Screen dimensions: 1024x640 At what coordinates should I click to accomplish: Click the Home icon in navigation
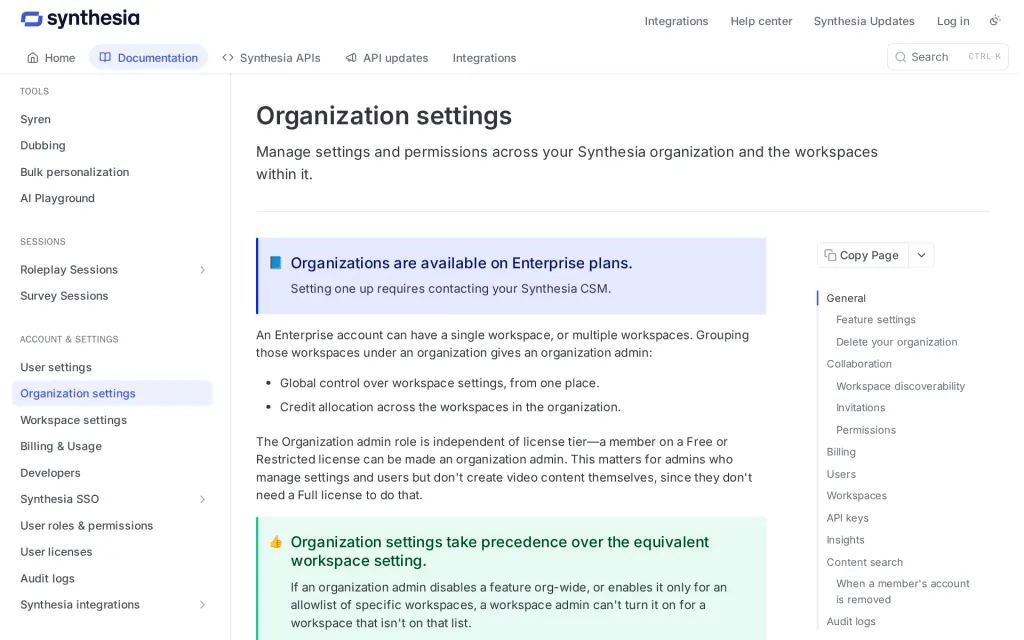[33, 57]
